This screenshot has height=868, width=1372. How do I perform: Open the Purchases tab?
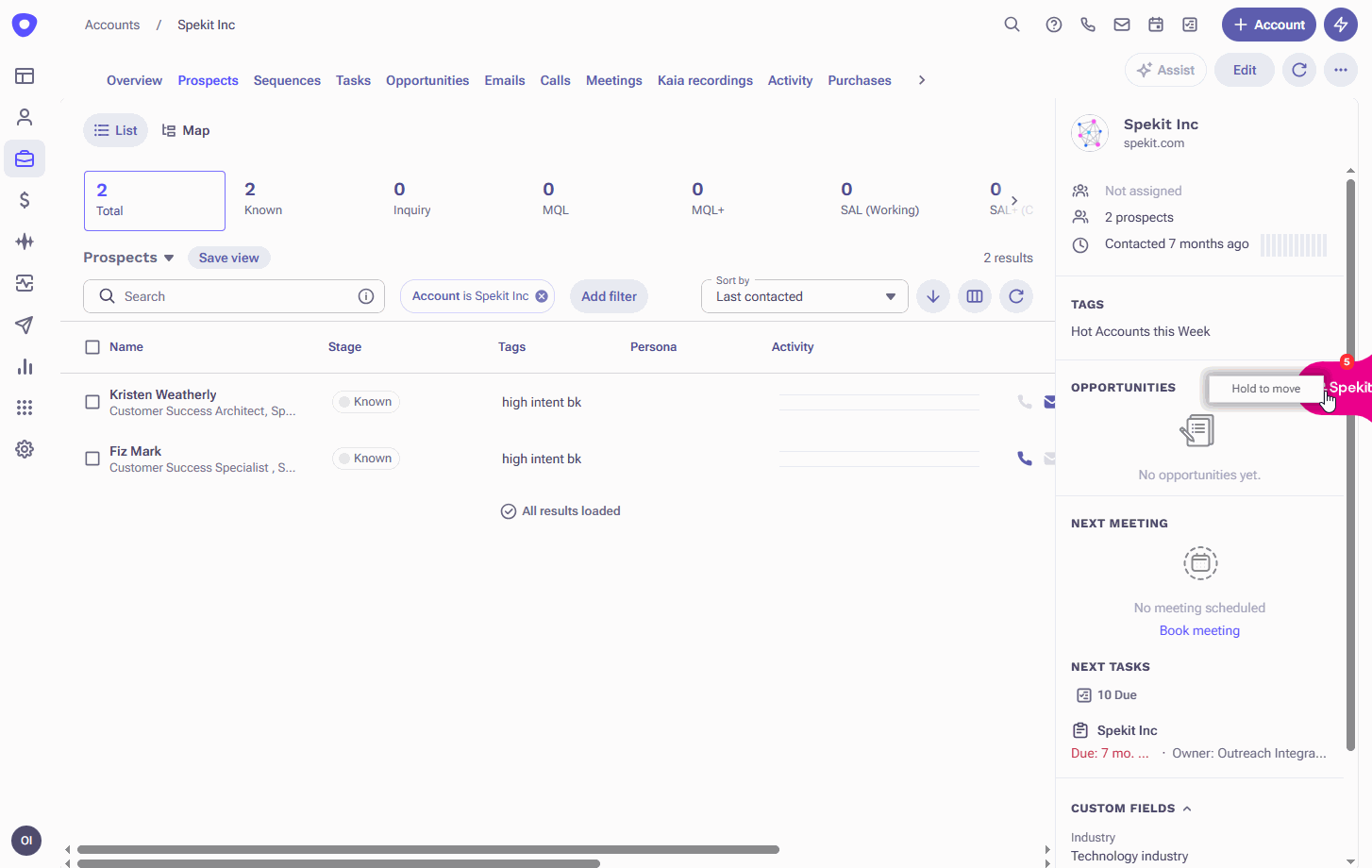[860, 80]
